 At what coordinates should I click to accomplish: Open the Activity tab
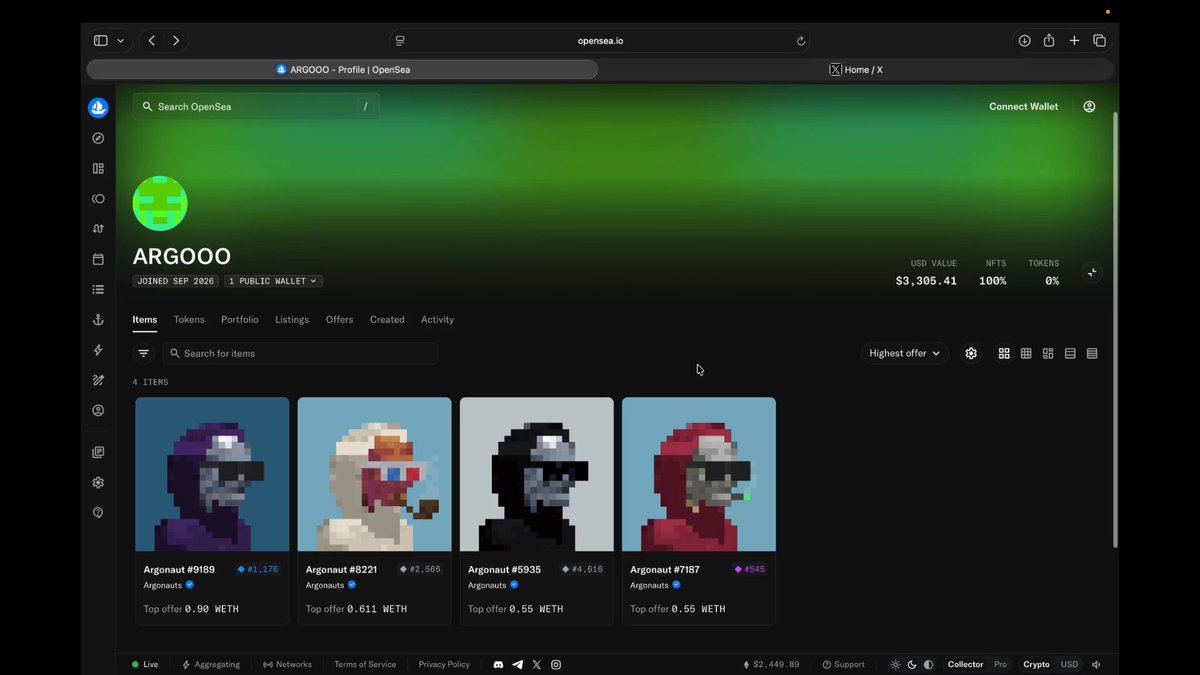pos(437,320)
